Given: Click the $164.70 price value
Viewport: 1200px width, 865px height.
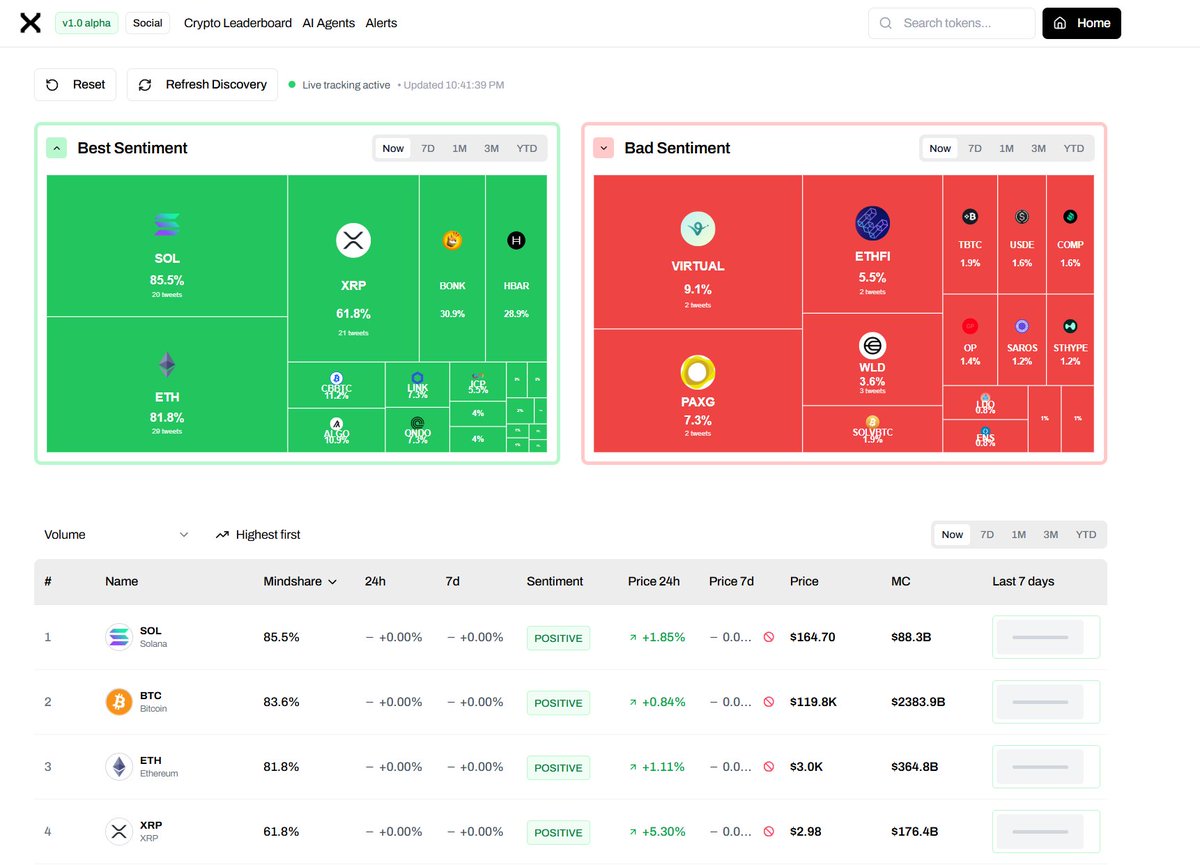Looking at the screenshot, I should [x=812, y=637].
